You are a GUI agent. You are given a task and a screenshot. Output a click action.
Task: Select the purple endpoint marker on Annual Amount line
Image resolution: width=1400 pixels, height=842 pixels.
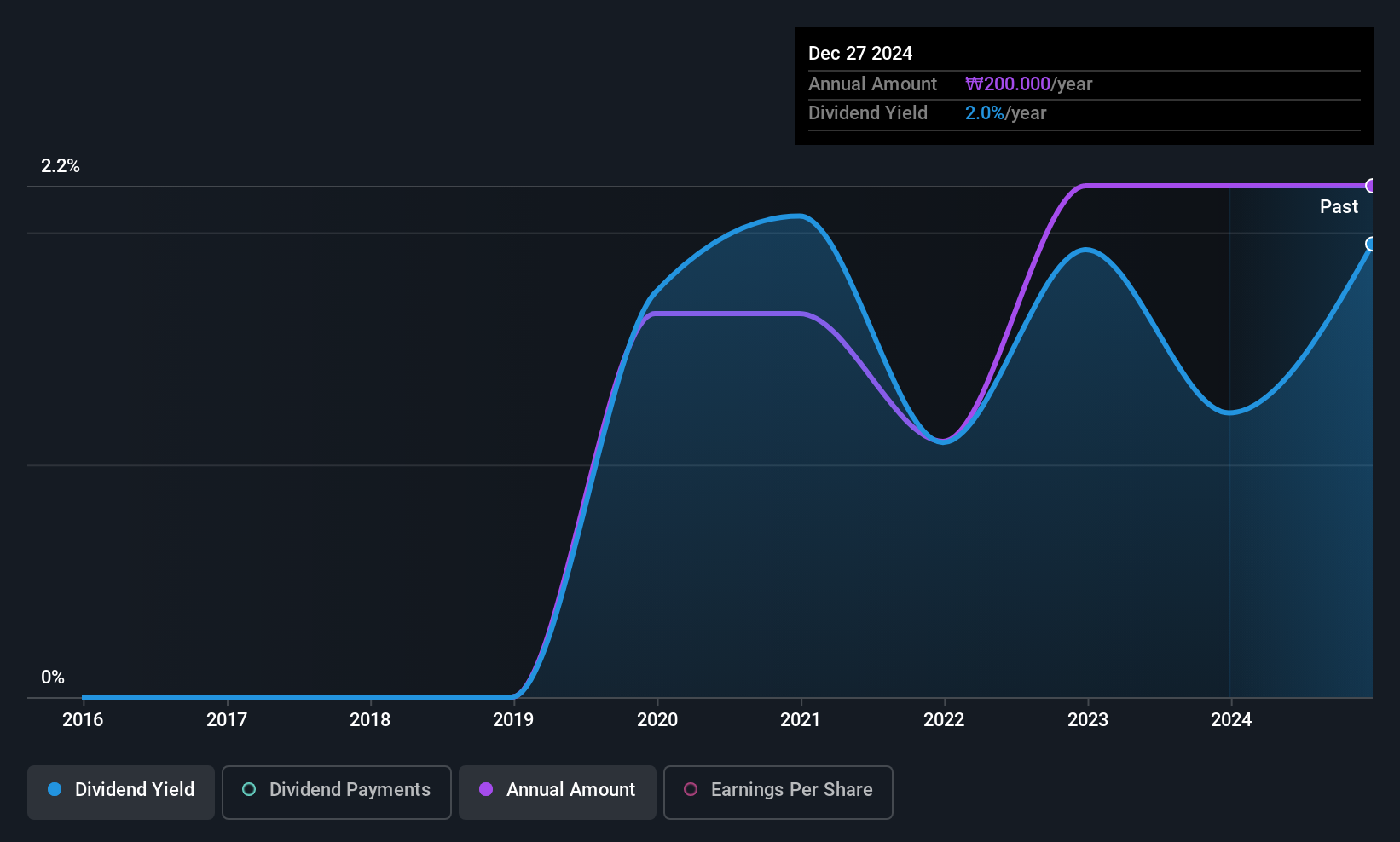(x=1370, y=186)
